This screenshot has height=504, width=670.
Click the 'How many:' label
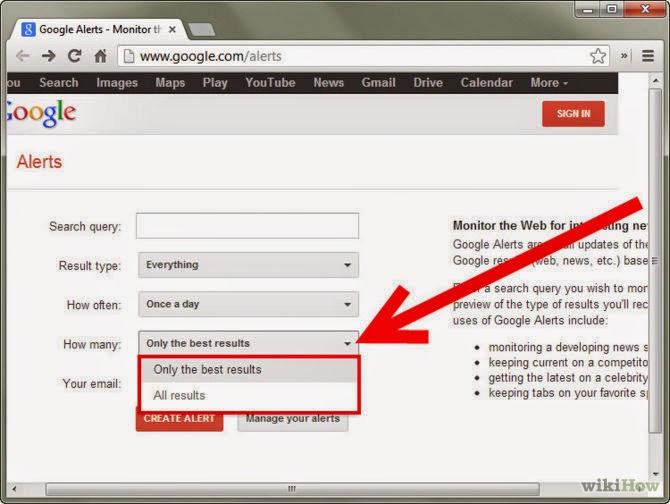click(92, 344)
